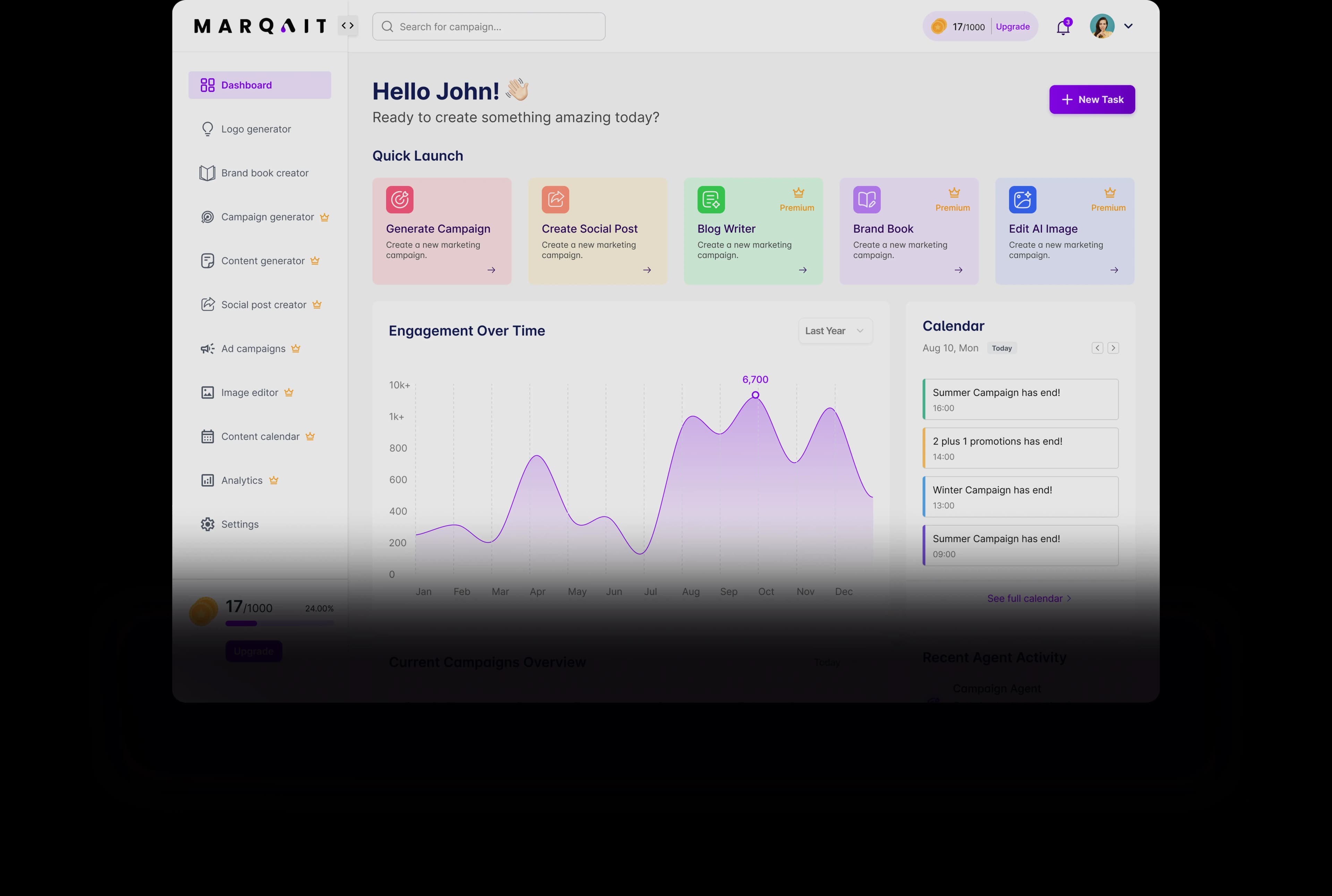Select Ad campaigns in the sidebar
This screenshot has width=1332, height=896.
tap(253, 349)
